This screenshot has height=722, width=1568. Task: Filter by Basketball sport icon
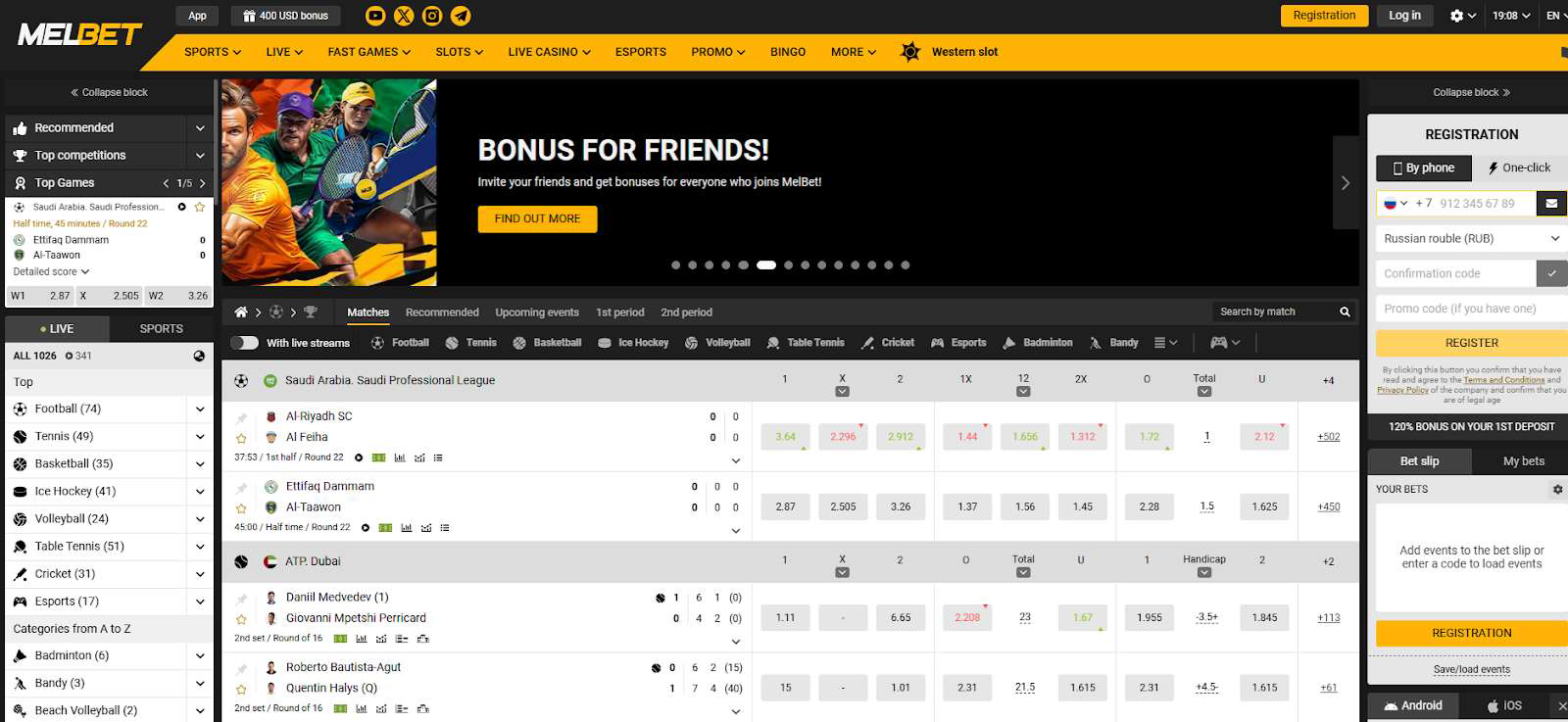coord(519,343)
